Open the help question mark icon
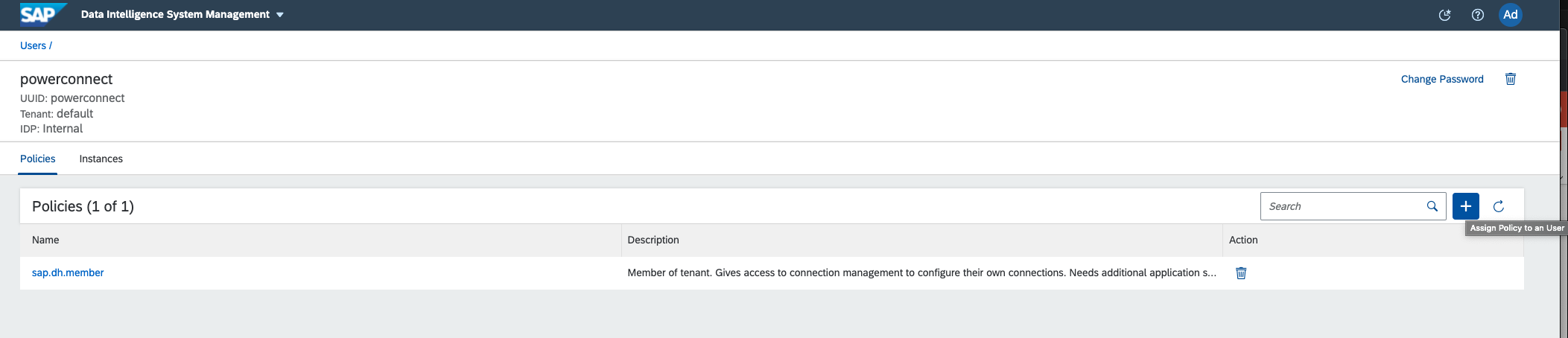This screenshot has width=1568, height=338. point(1478,15)
